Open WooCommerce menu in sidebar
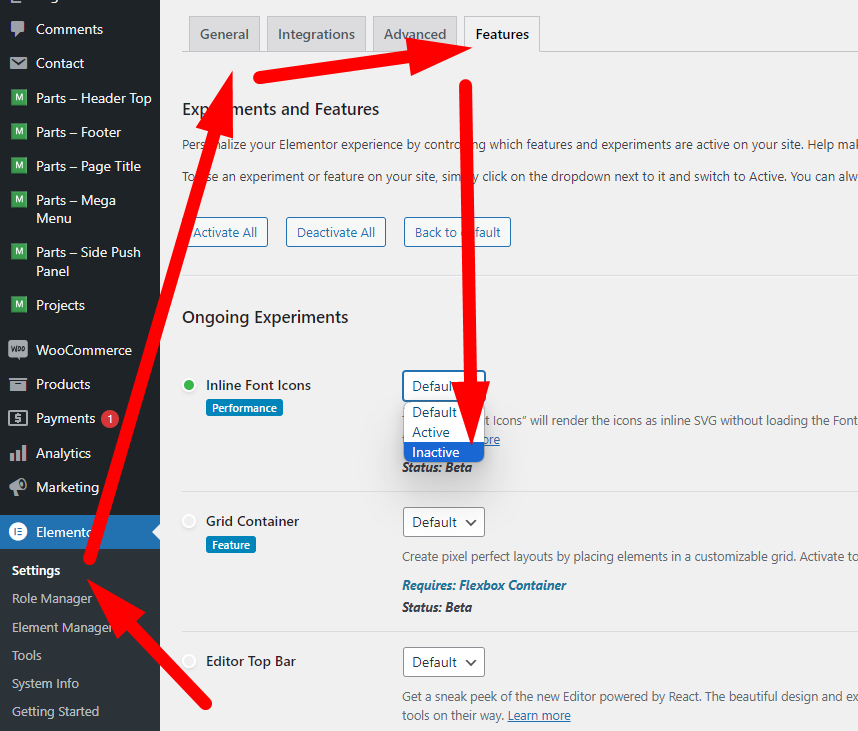The height and width of the screenshot is (731, 858). [84, 350]
